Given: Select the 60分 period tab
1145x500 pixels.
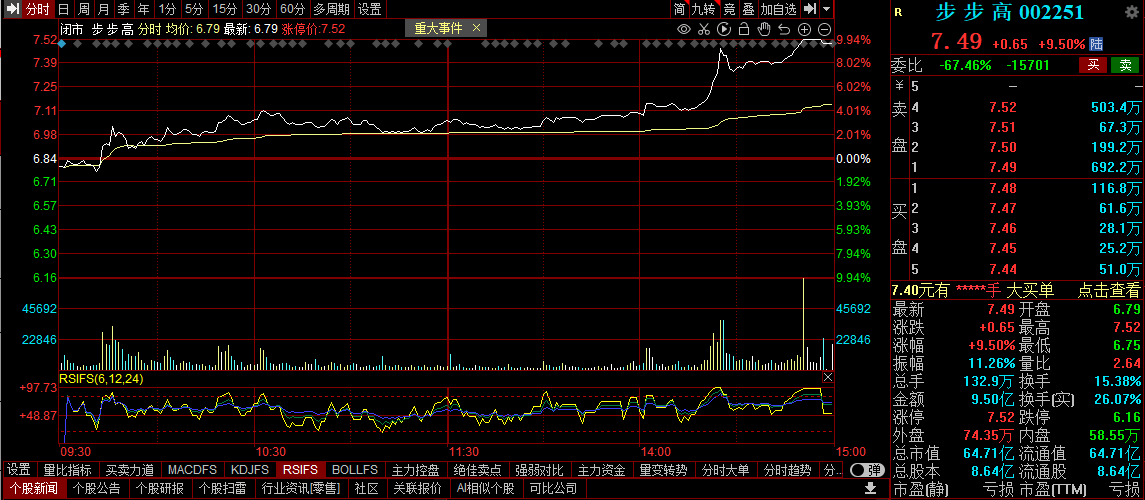Looking at the screenshot, I should [293, 9].
